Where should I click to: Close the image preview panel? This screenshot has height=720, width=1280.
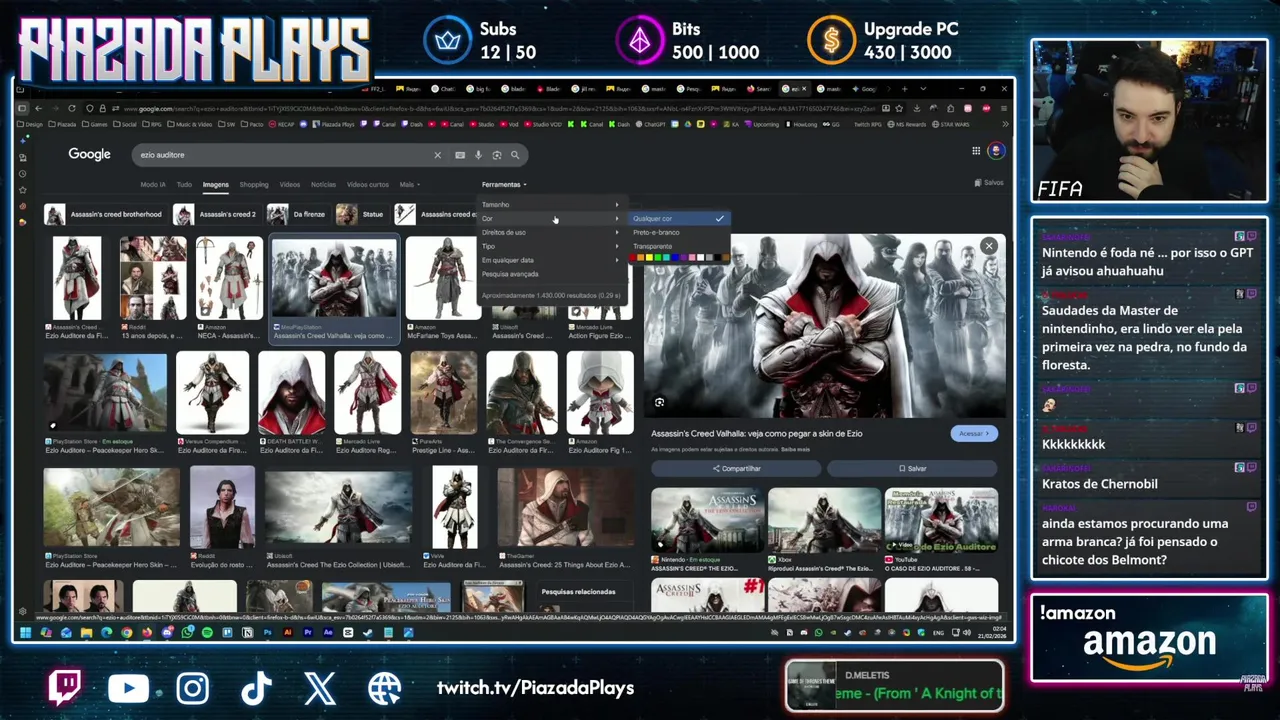point(989,246)
